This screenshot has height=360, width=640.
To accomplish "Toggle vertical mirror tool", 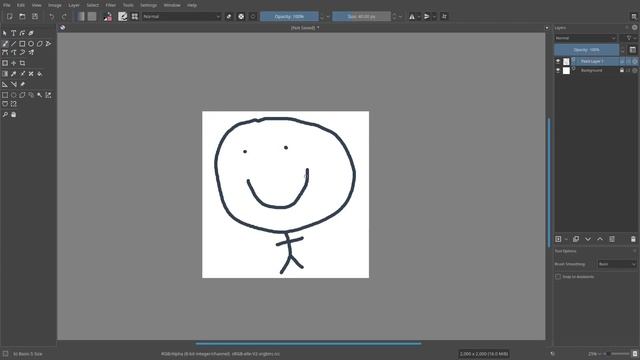I will tap(427, 16).
